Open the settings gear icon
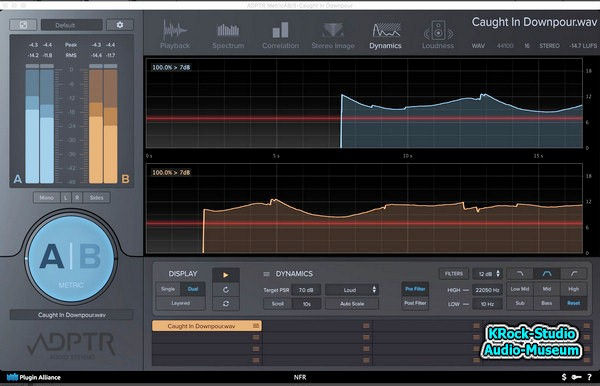600x386 pixels. [120, 25]
